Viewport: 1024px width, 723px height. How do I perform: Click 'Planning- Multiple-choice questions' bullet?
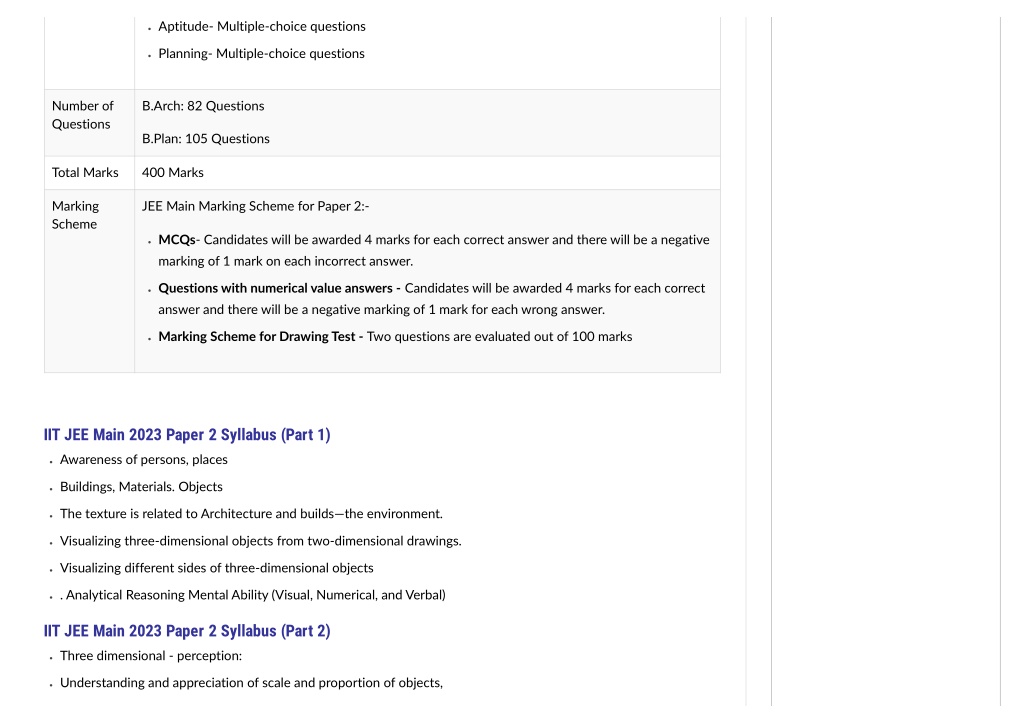(261, 54)
